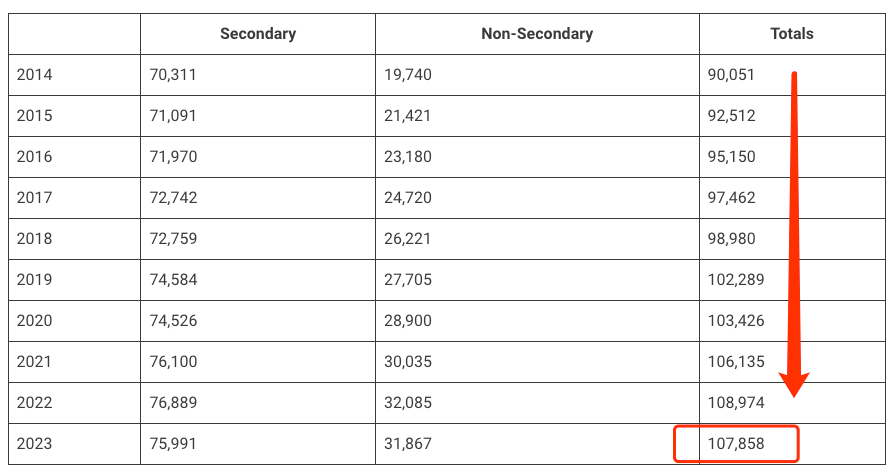Click the red arrow annotation head
896x476 pixels.
coord(794,384)
